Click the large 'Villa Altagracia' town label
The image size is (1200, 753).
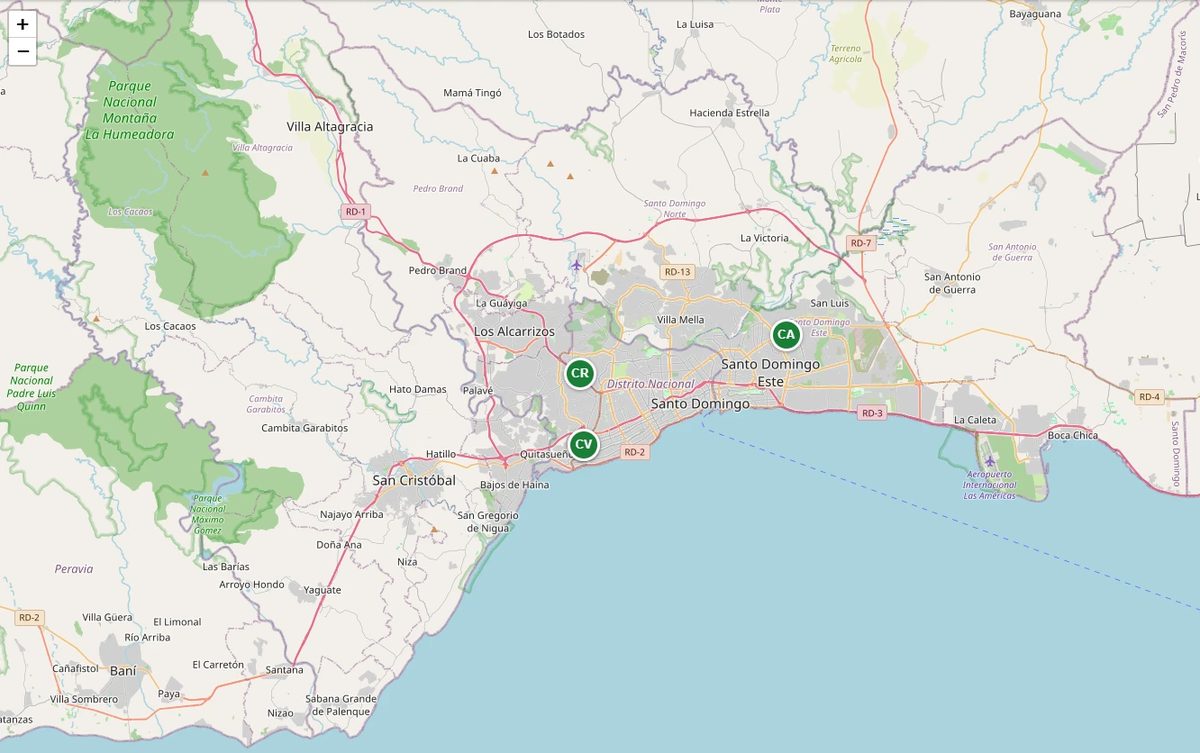coord(330,127)
